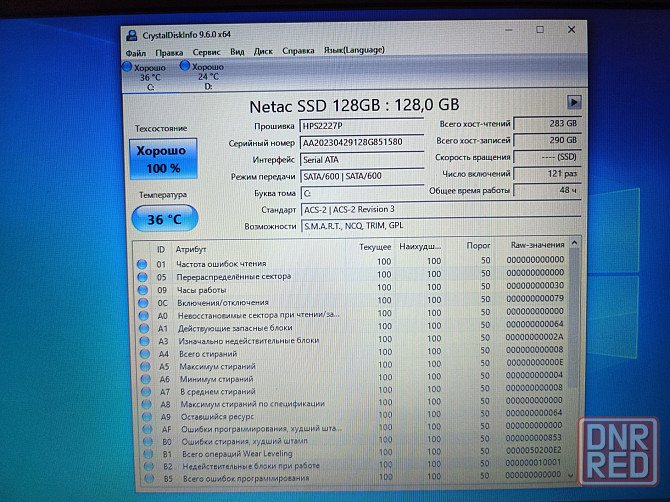Click the Интерфейс field Serial ATA
Screen dimensions: 670x502
[362, 159]
